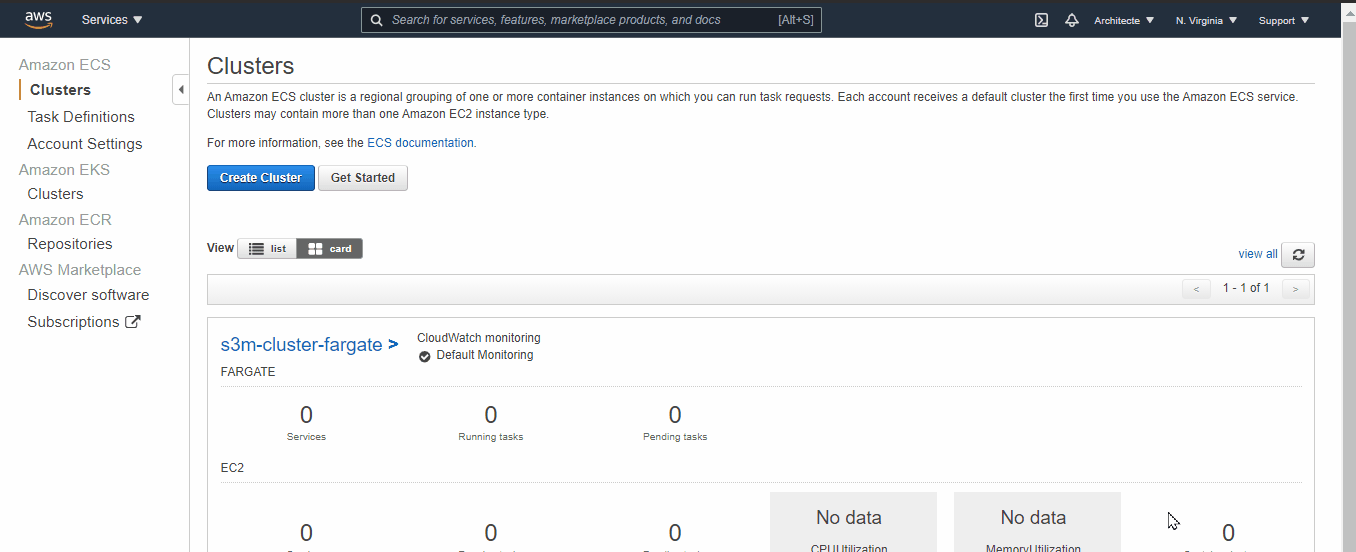Open the CloudShell terminal icon
The height and width of the screenshot is (552, 1356).
click(1041, 20)
